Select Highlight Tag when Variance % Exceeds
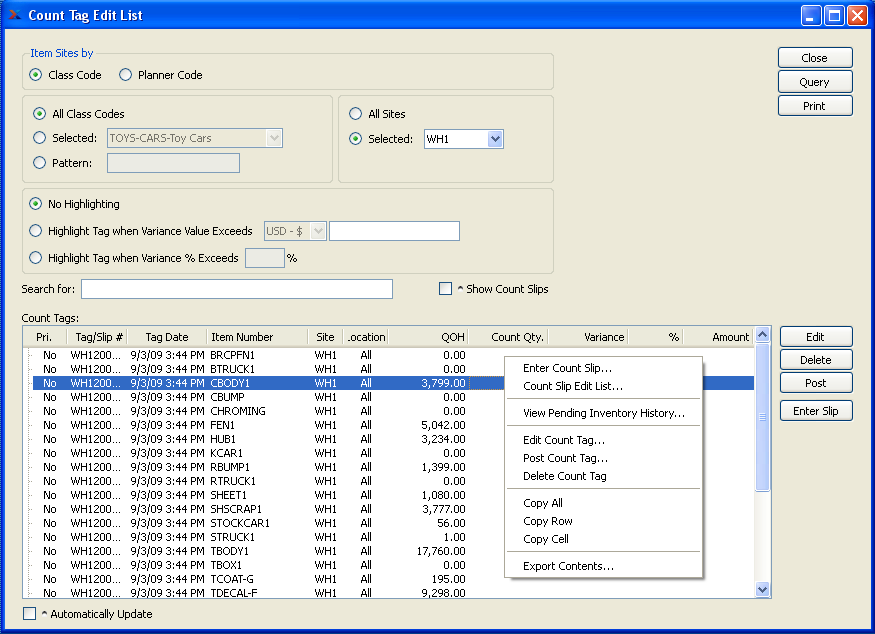Image resolution: width=875 pixels, height=634 pixels. [37, 258]
